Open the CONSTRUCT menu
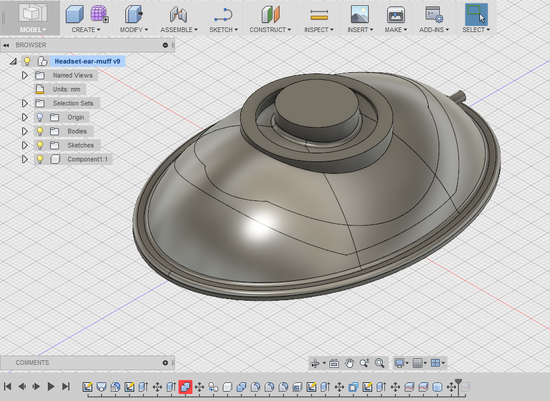This screenshot has height=401, width=550. coord(270,30)
